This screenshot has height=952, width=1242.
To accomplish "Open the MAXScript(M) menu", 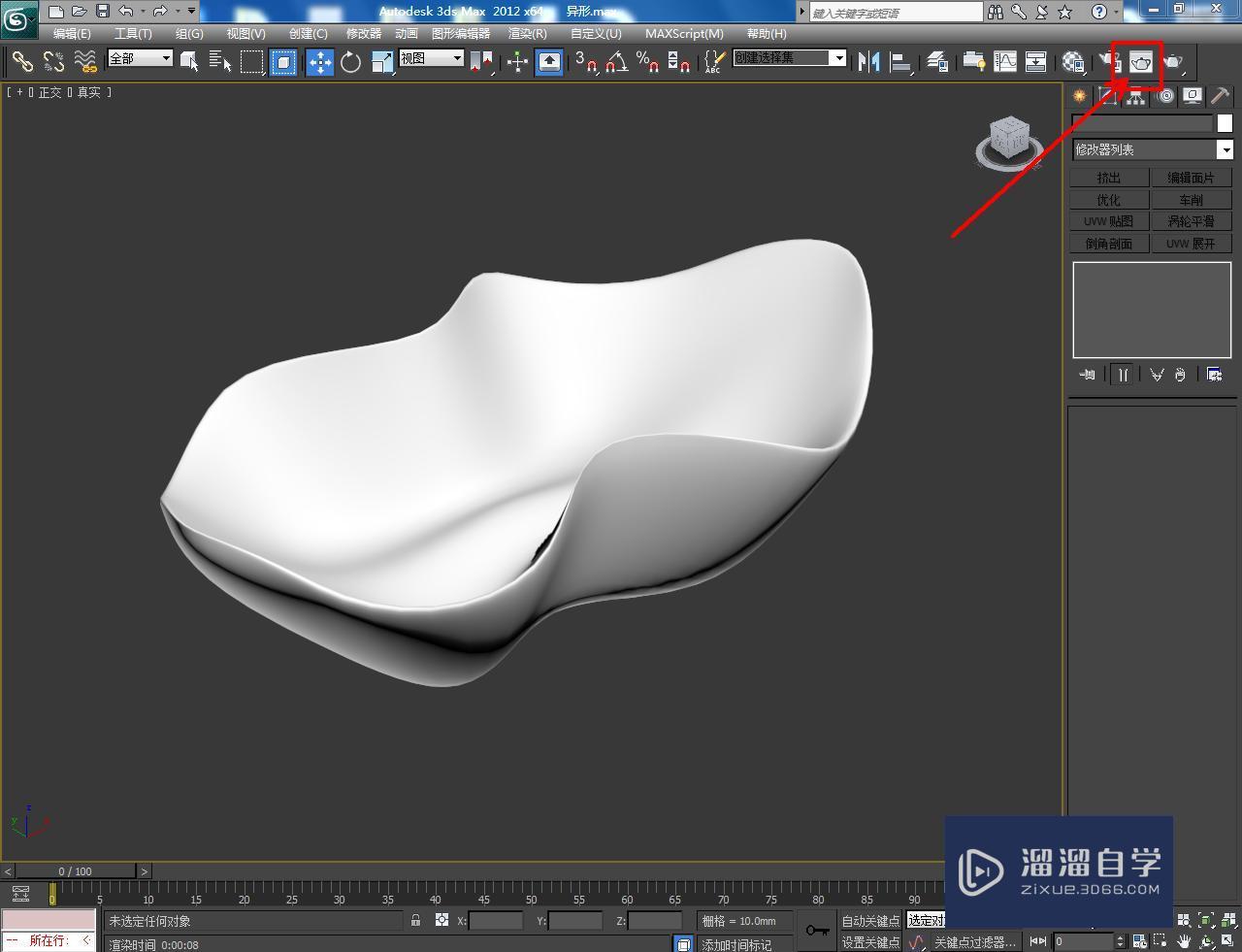I will (684, 33).
